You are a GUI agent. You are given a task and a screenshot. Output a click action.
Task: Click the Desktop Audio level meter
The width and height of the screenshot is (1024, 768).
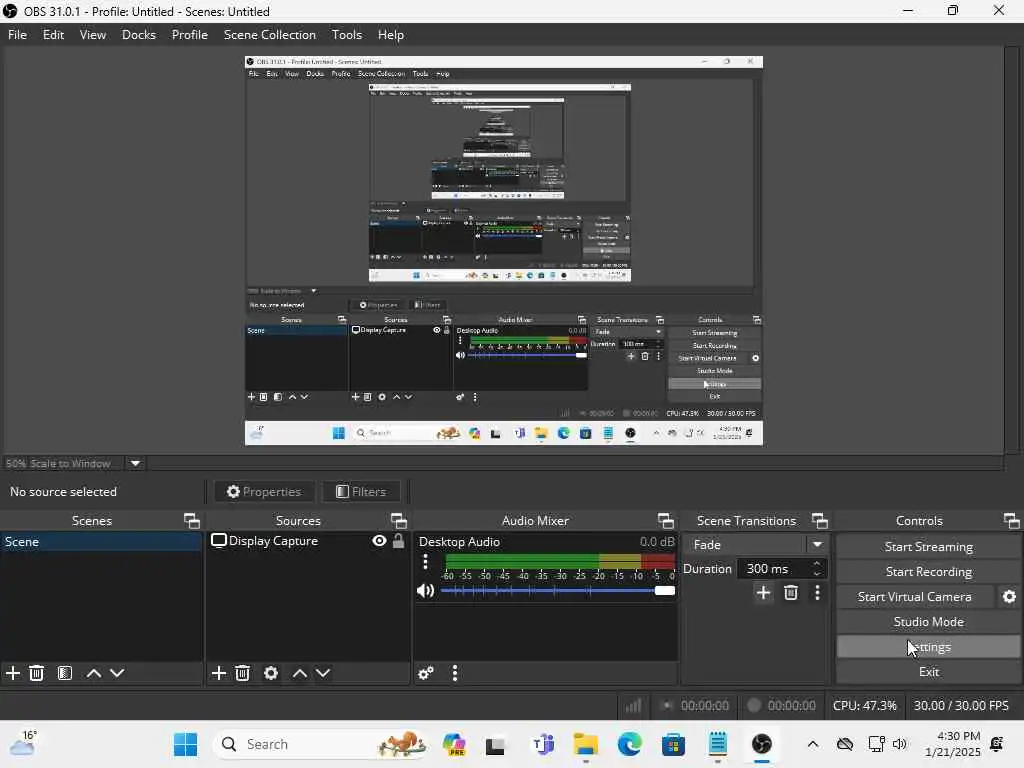point(560,561)
